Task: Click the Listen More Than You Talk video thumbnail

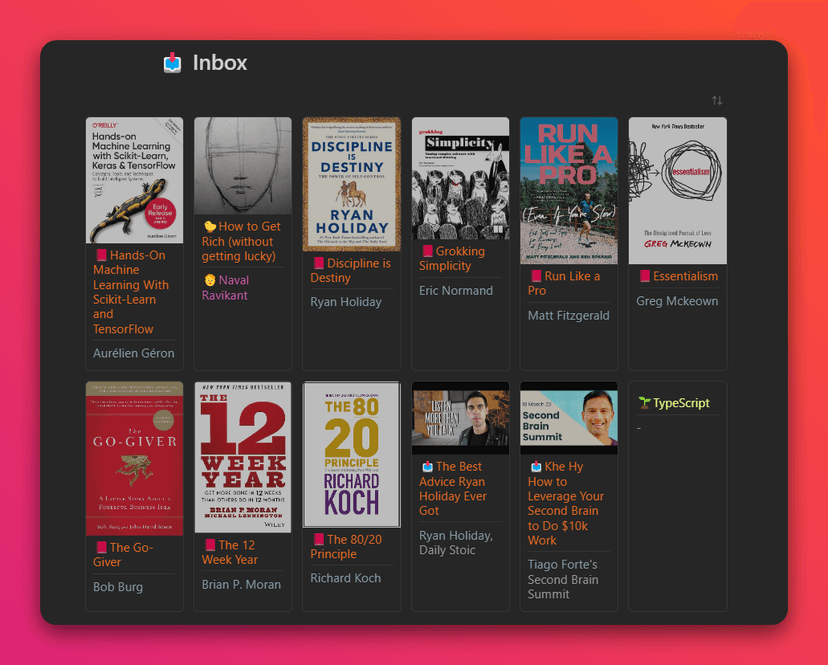Action: [x=460, y=418]
